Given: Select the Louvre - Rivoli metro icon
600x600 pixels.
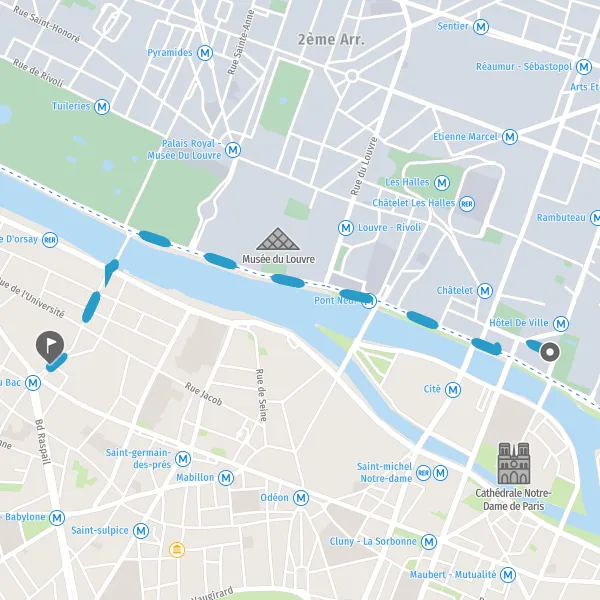Looking at the screenshot, I should [346, 228].
